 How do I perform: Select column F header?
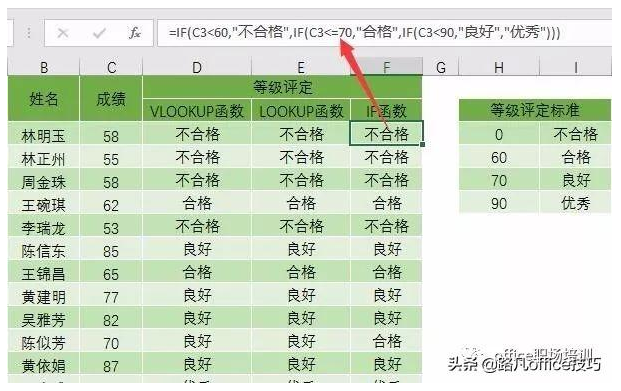(x=387, y=67)
